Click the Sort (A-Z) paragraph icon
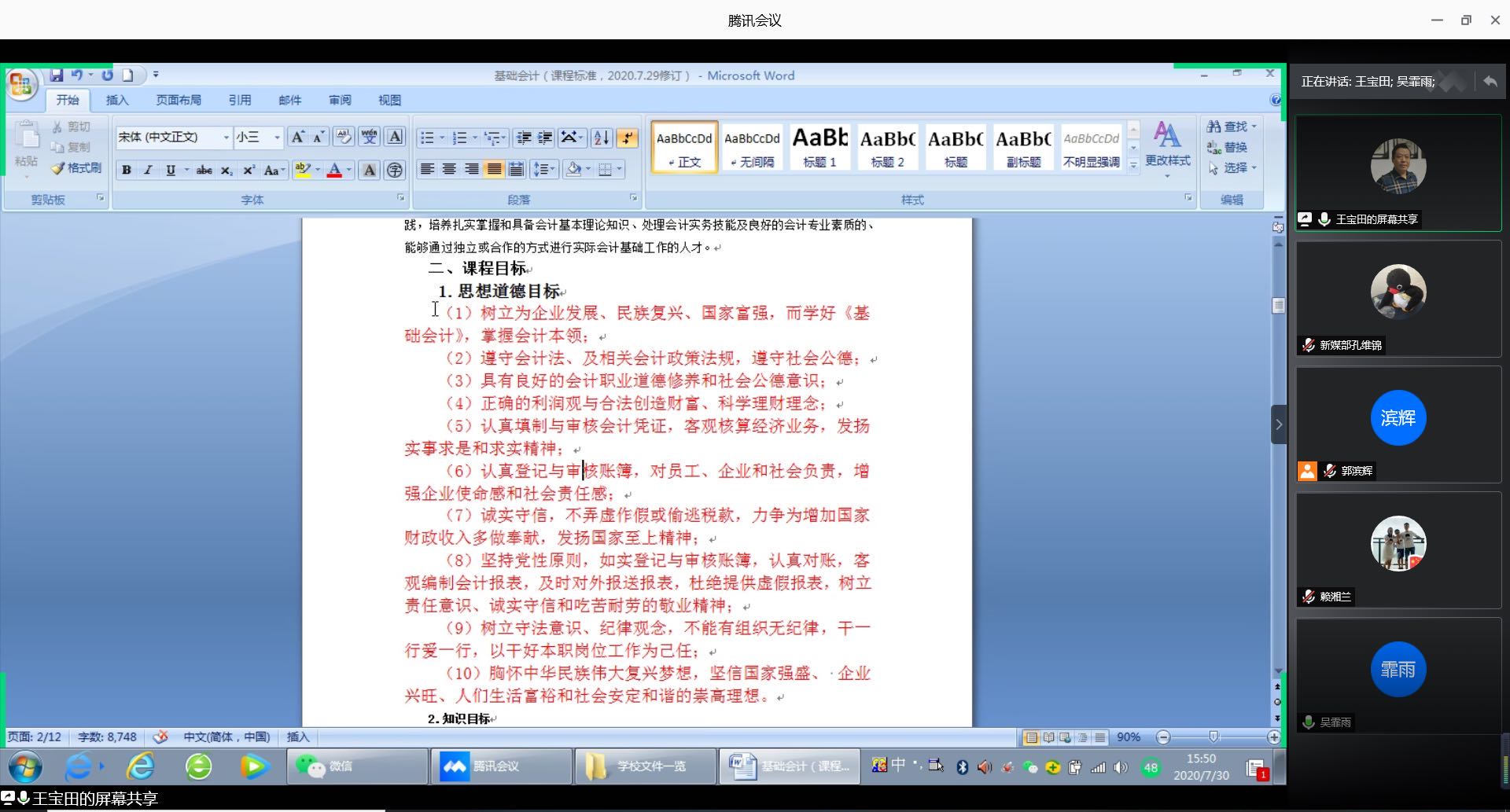This screenshot has width=1510, height=812. coord(602,138)
